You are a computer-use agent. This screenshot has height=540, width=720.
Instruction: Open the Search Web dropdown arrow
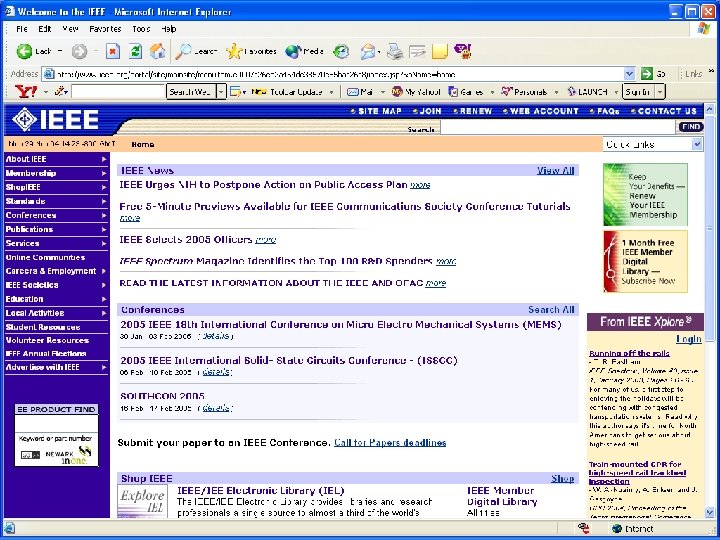pos(221,92)
